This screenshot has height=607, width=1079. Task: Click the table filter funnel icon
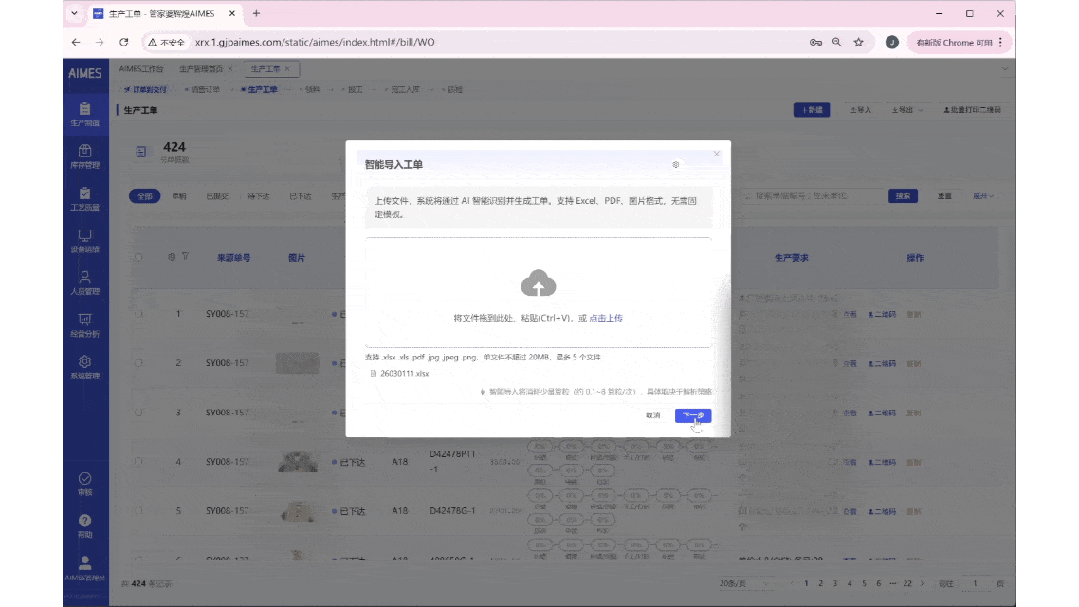click(x=185, y=257)
